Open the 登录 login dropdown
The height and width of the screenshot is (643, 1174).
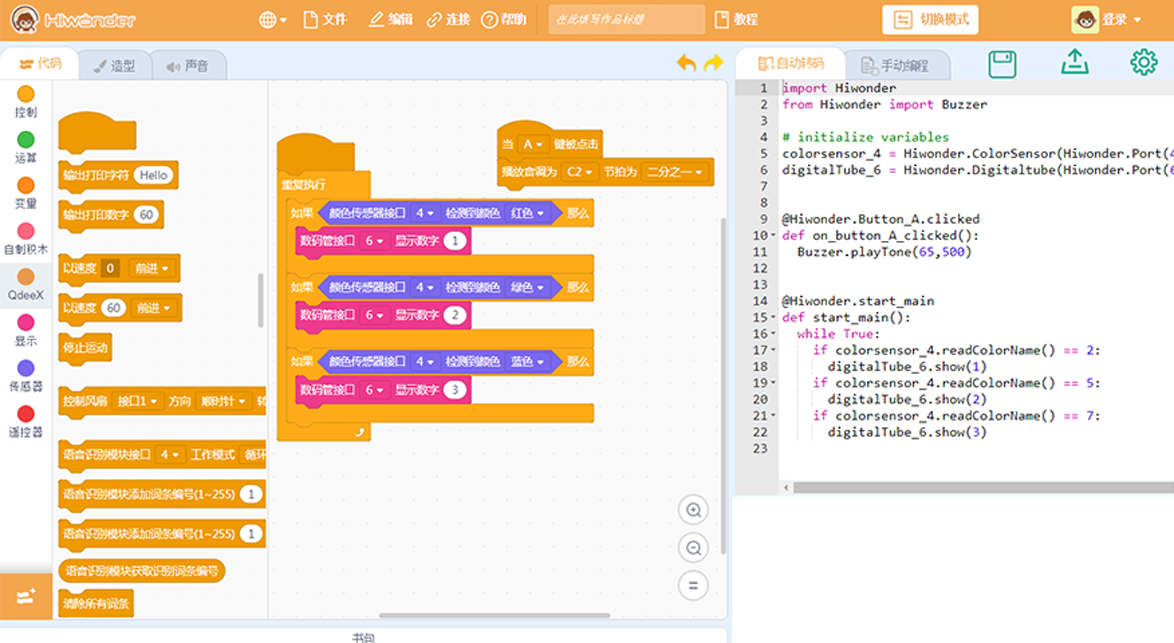1107,19
